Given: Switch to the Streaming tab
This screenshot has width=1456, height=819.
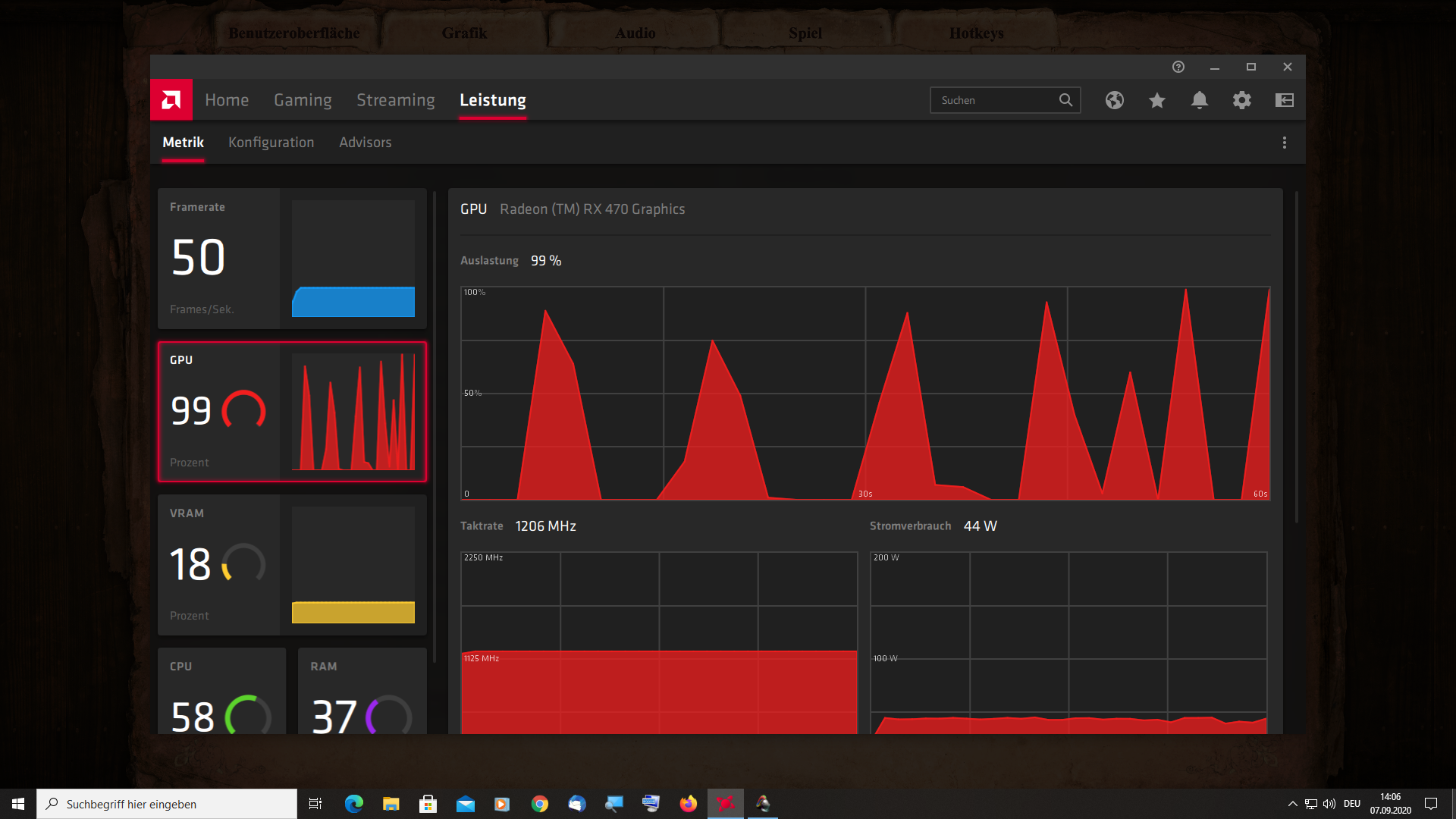Looking at the screenshot, I should (x=395, y=100).
